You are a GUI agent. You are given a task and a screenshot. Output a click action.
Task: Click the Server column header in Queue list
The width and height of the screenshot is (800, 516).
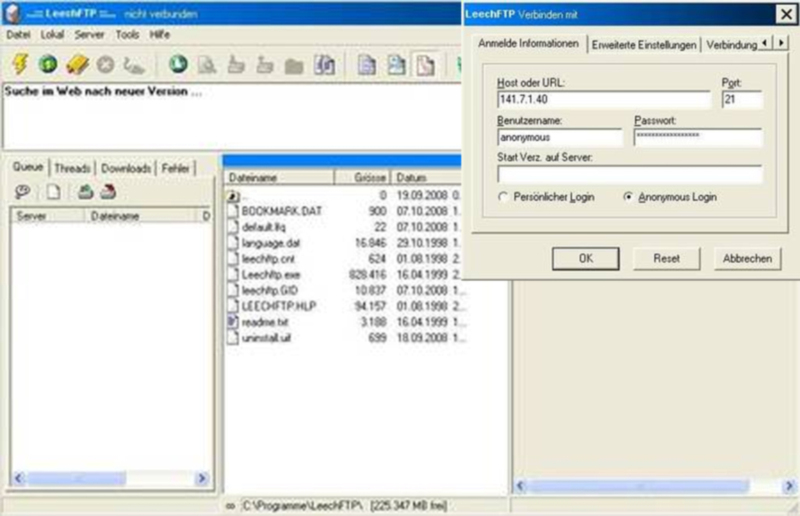tap(47, 216)
